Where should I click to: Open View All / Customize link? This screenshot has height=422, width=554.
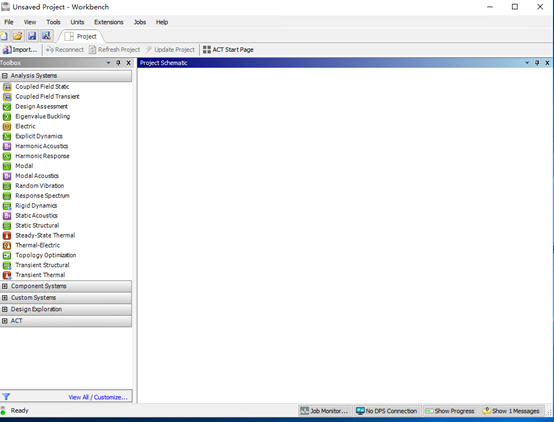(98, 397)
